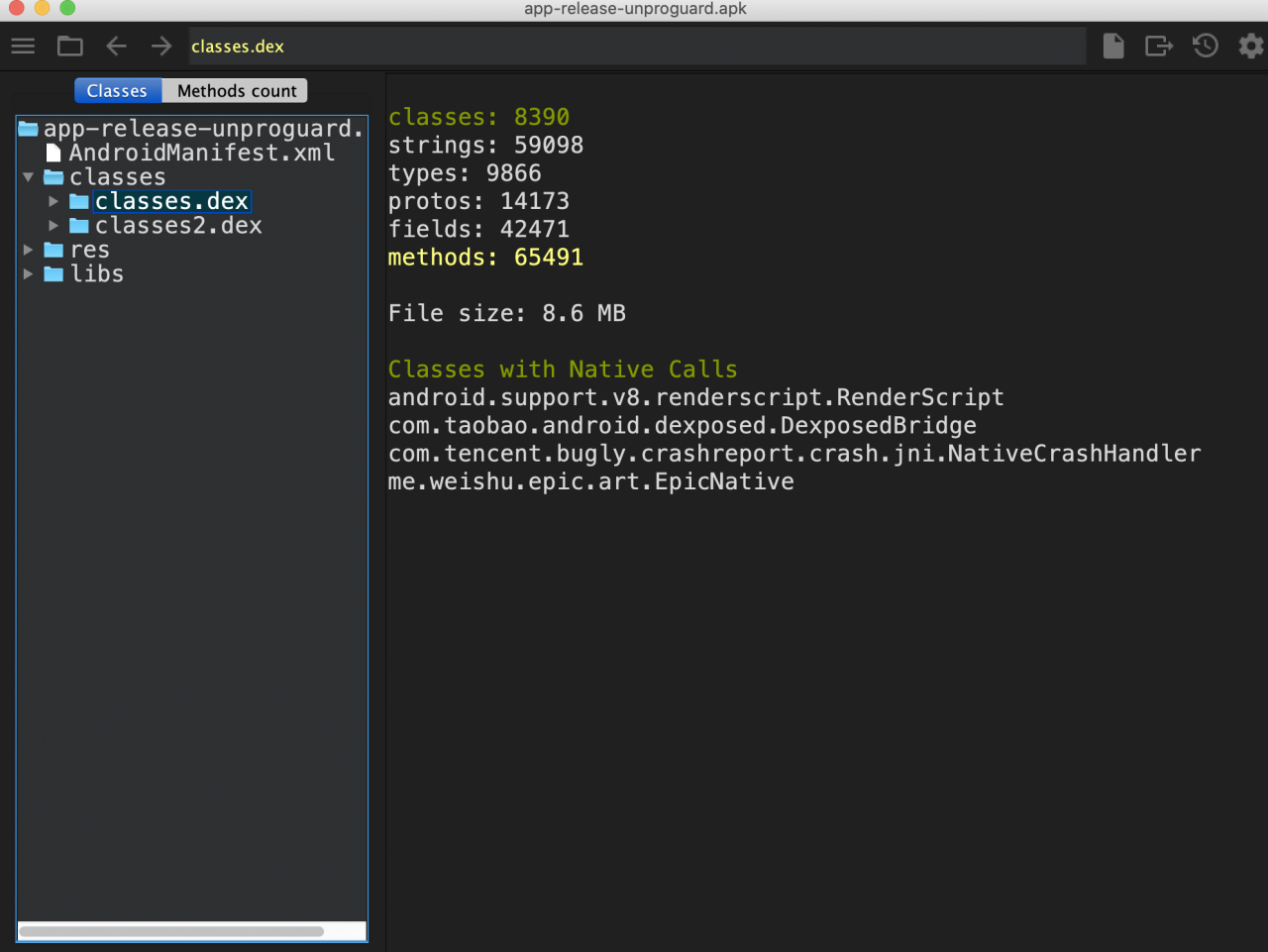1268x952 pixels.
Task: Expand the classes.dex tree node arrow
Action: click(53, 202)
